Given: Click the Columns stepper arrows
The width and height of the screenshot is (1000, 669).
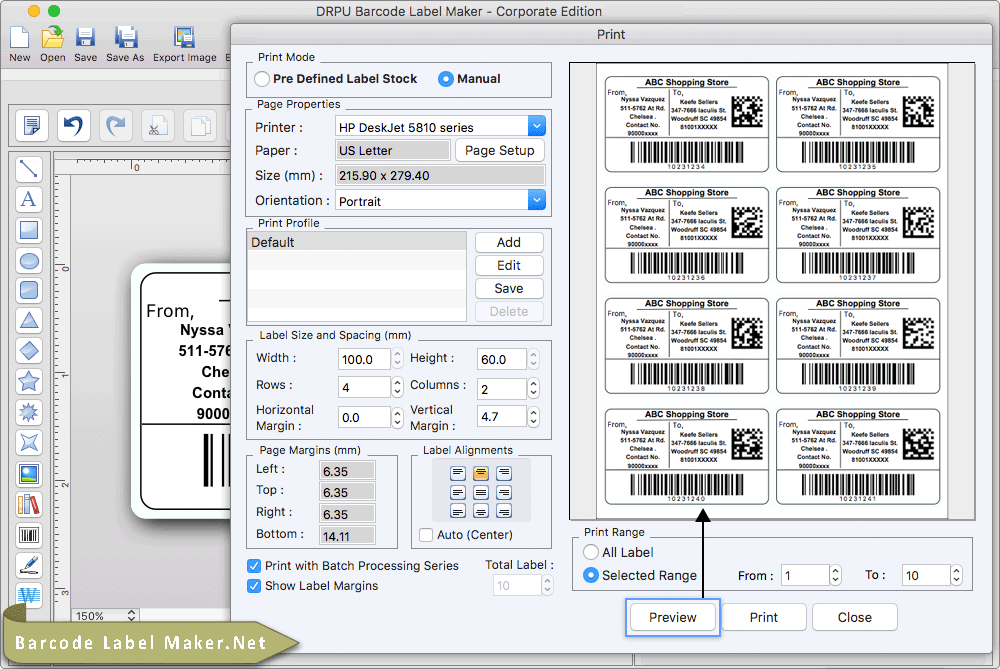Looking at the screenshot, I should [534, 388].
